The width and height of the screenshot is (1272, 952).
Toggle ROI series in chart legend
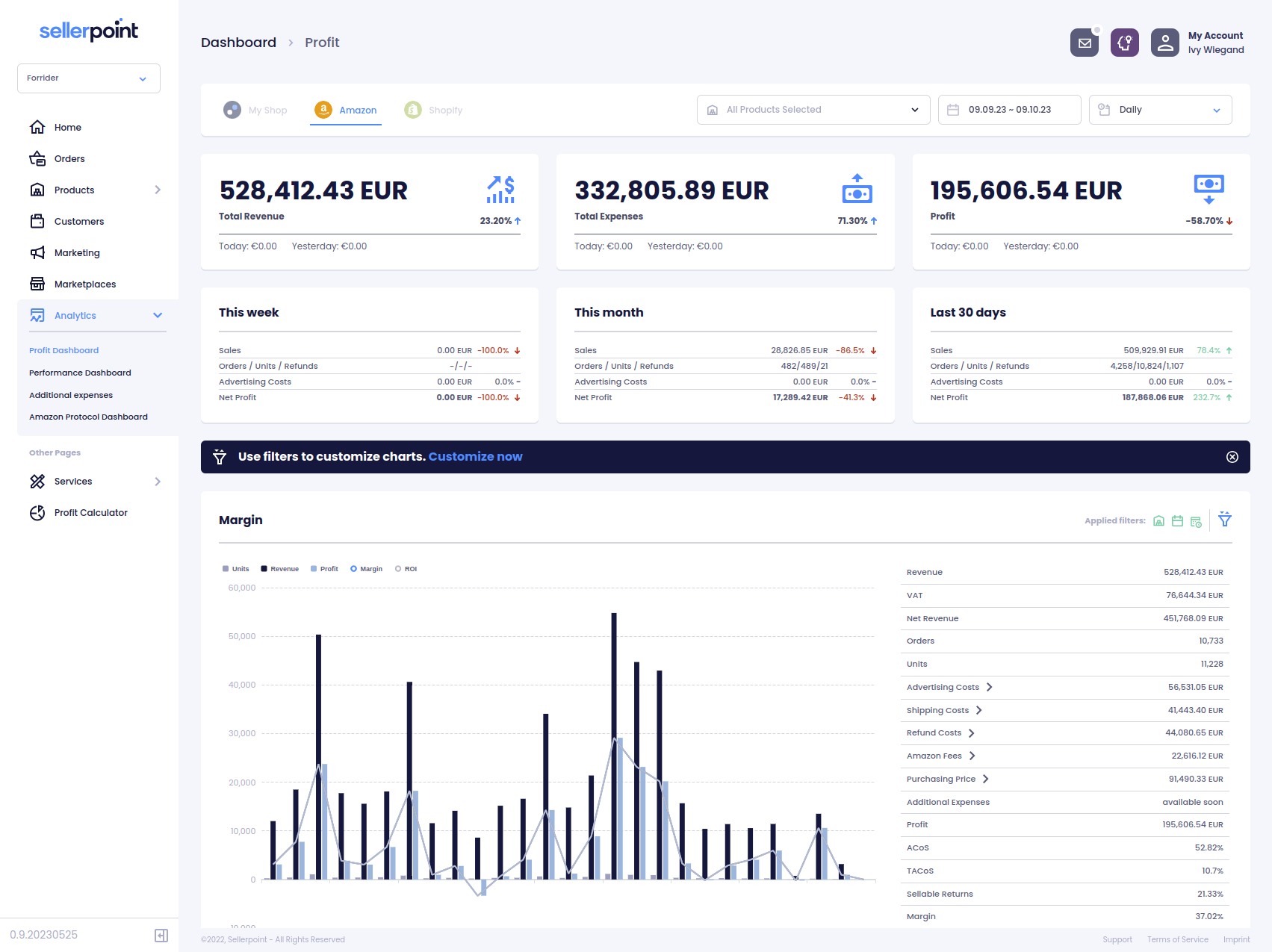pyautogui.click(x=406, y=569)
